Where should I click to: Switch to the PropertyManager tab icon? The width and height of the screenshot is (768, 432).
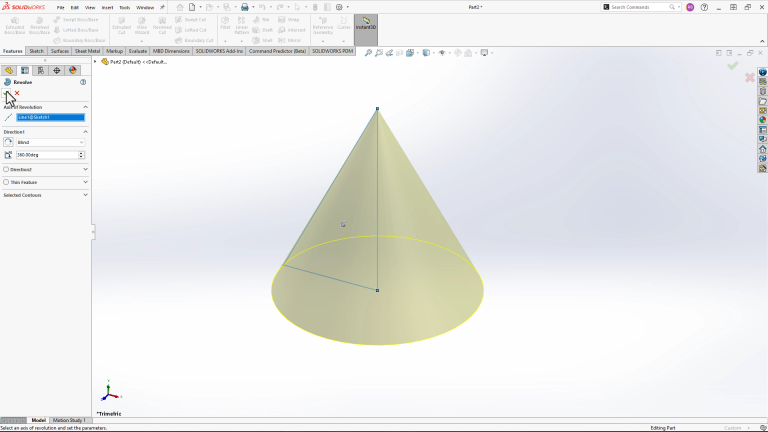point(24,71)
